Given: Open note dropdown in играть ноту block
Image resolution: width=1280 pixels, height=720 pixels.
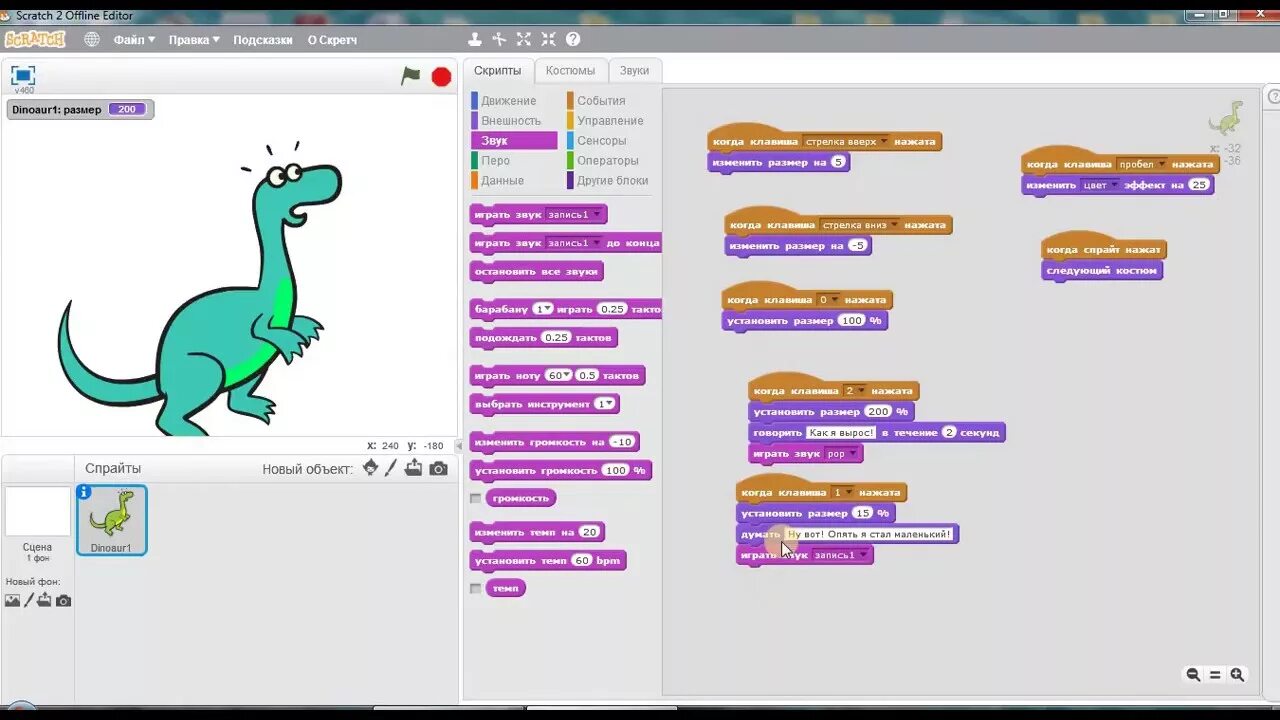Looking at the screenshot, I should 567,375.
